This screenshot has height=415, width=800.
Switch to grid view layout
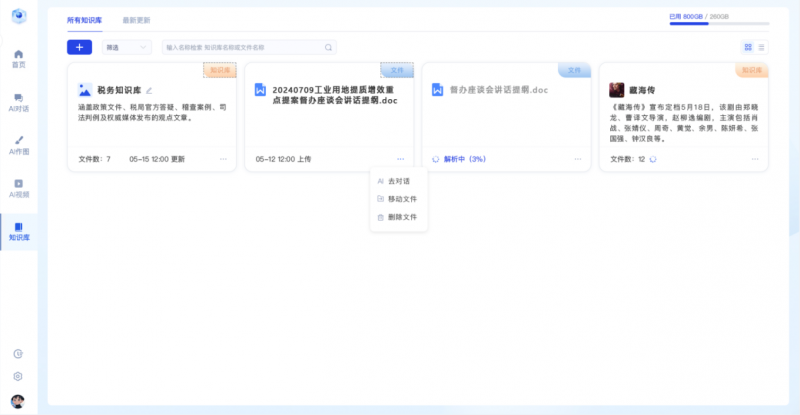748,47
